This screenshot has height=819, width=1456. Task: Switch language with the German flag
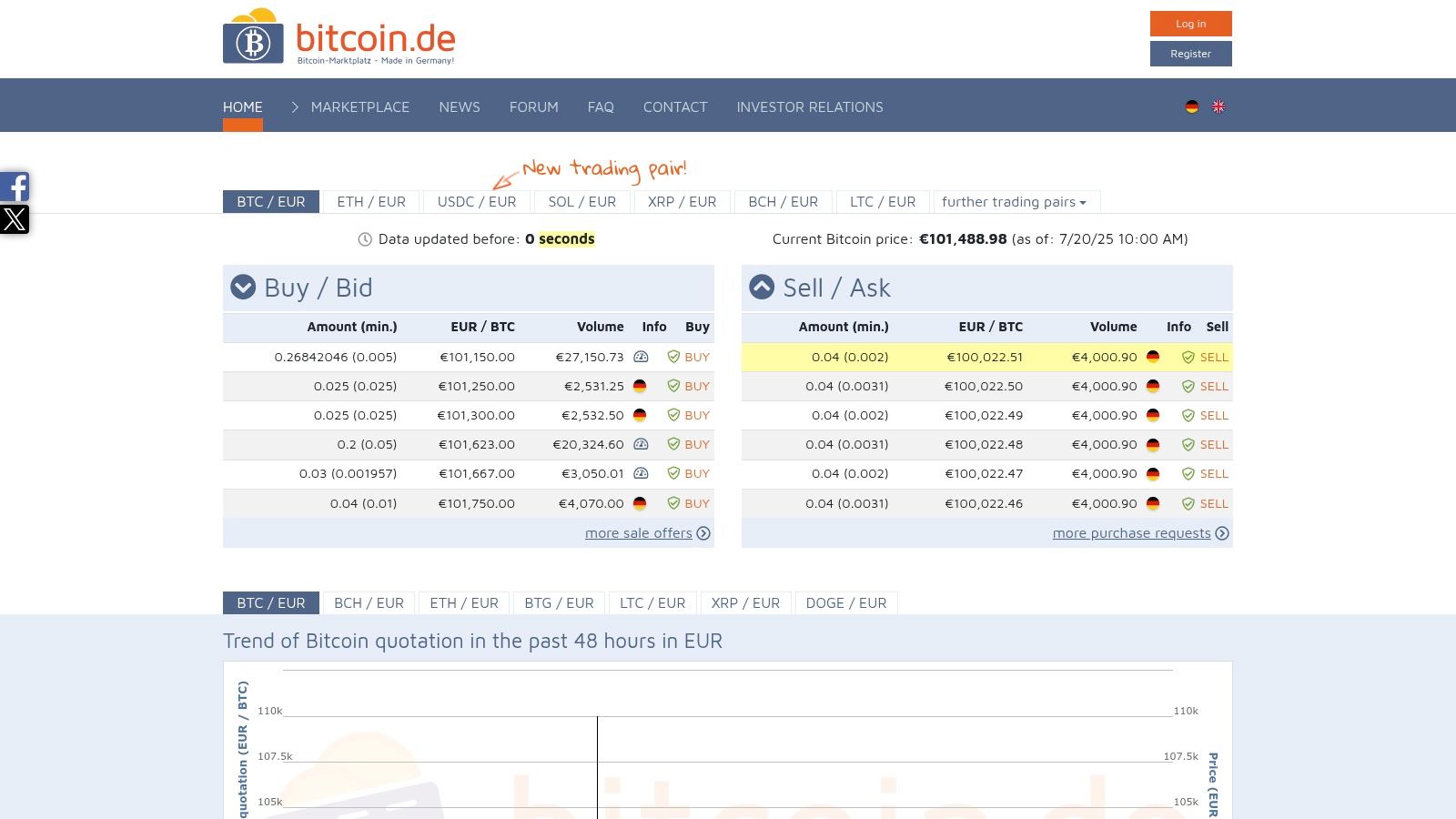tap(1192, 106)
